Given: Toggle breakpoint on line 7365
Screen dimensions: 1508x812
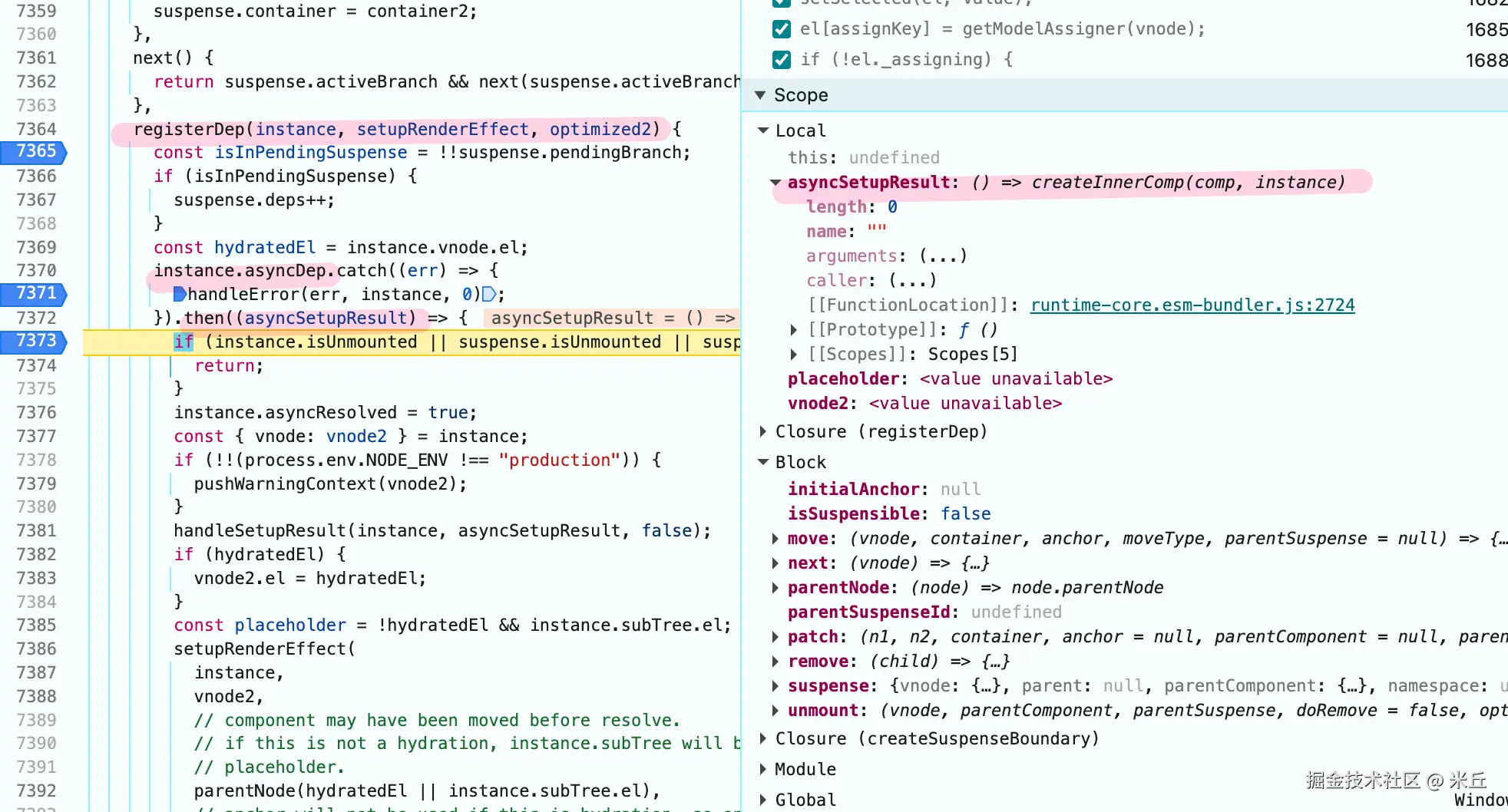Looking at the screenshot, I should 34,152.
